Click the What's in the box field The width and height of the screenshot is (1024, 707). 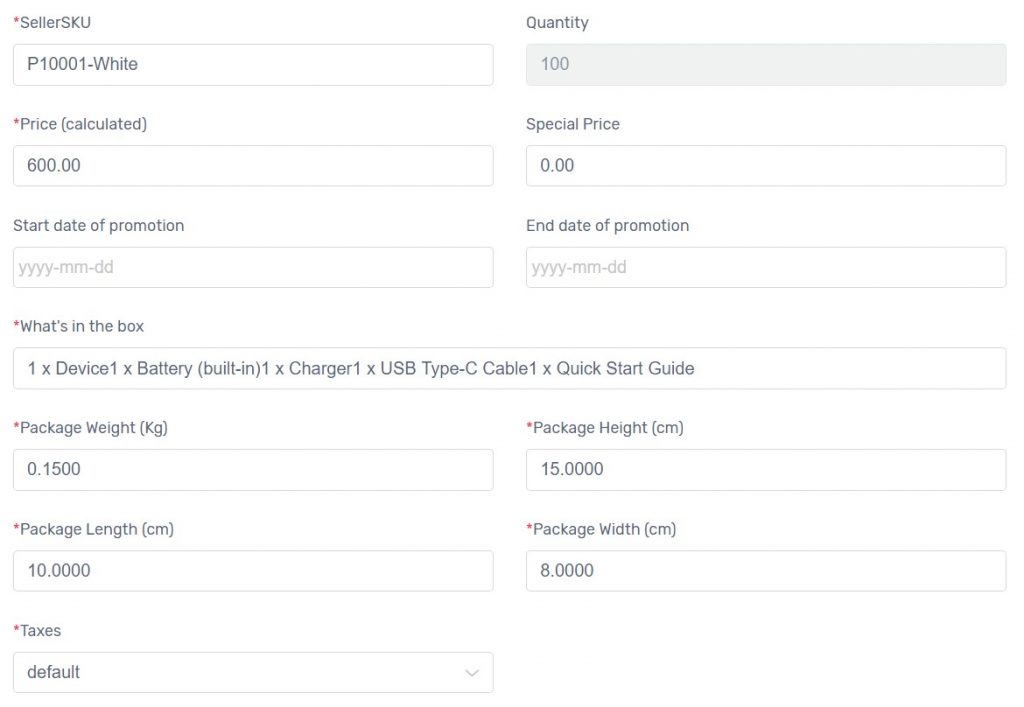(510, 368)
